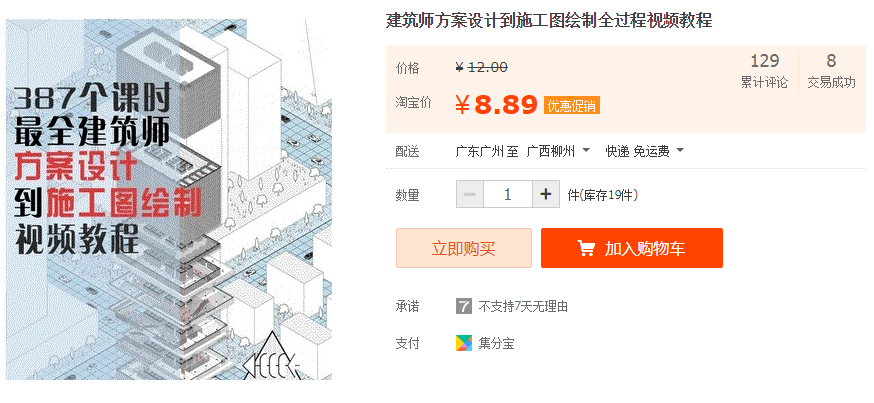874x403 pixels.
Task: Click the crossed-out ¥12.00 original price
Action: [482, 68]
